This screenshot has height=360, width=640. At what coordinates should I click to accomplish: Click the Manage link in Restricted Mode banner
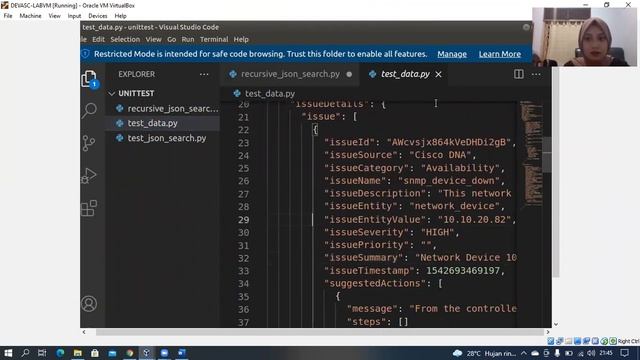click(452, 54)
